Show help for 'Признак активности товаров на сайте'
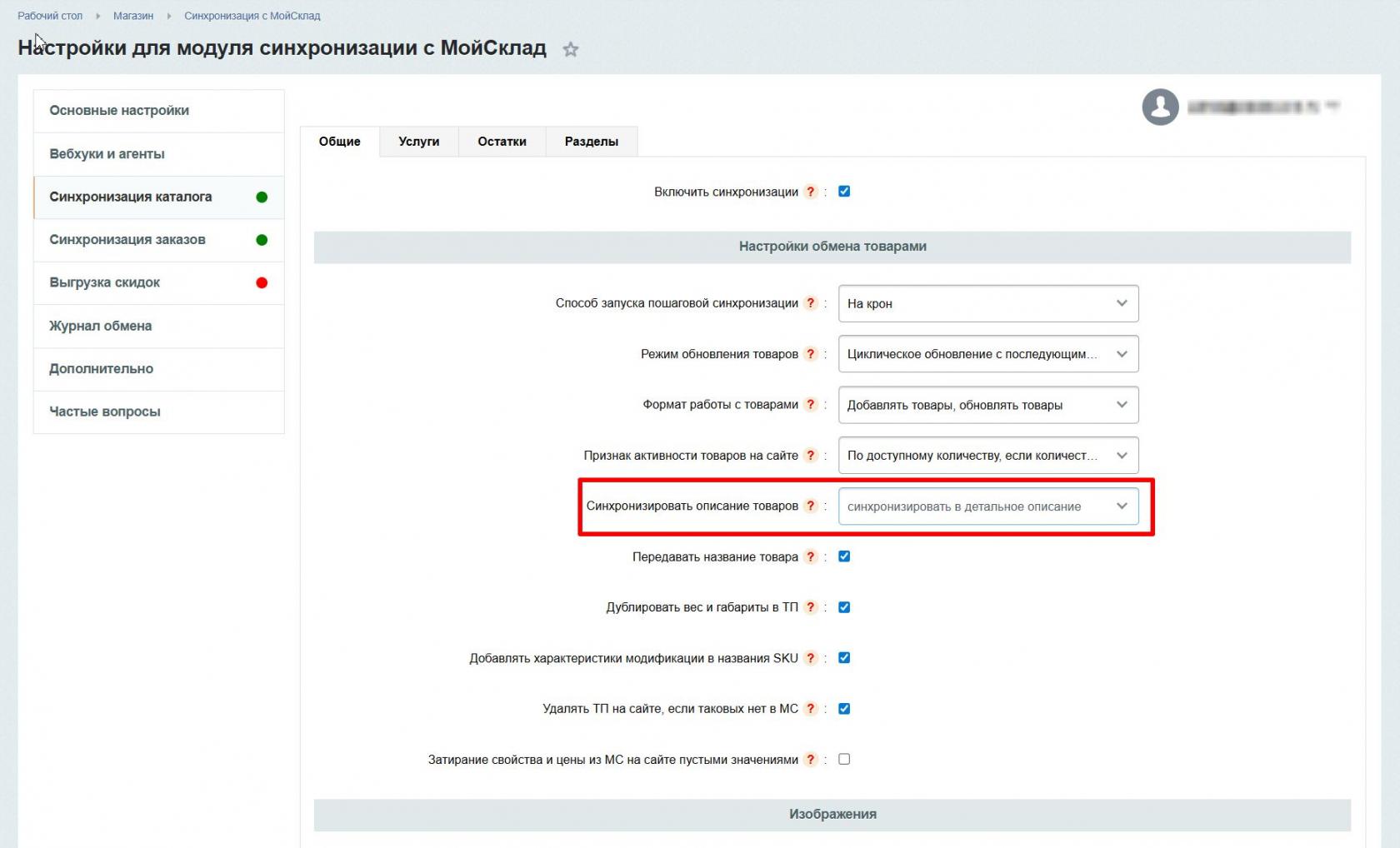Viewport: 1400px width, 848px height. tap(810, 456)
